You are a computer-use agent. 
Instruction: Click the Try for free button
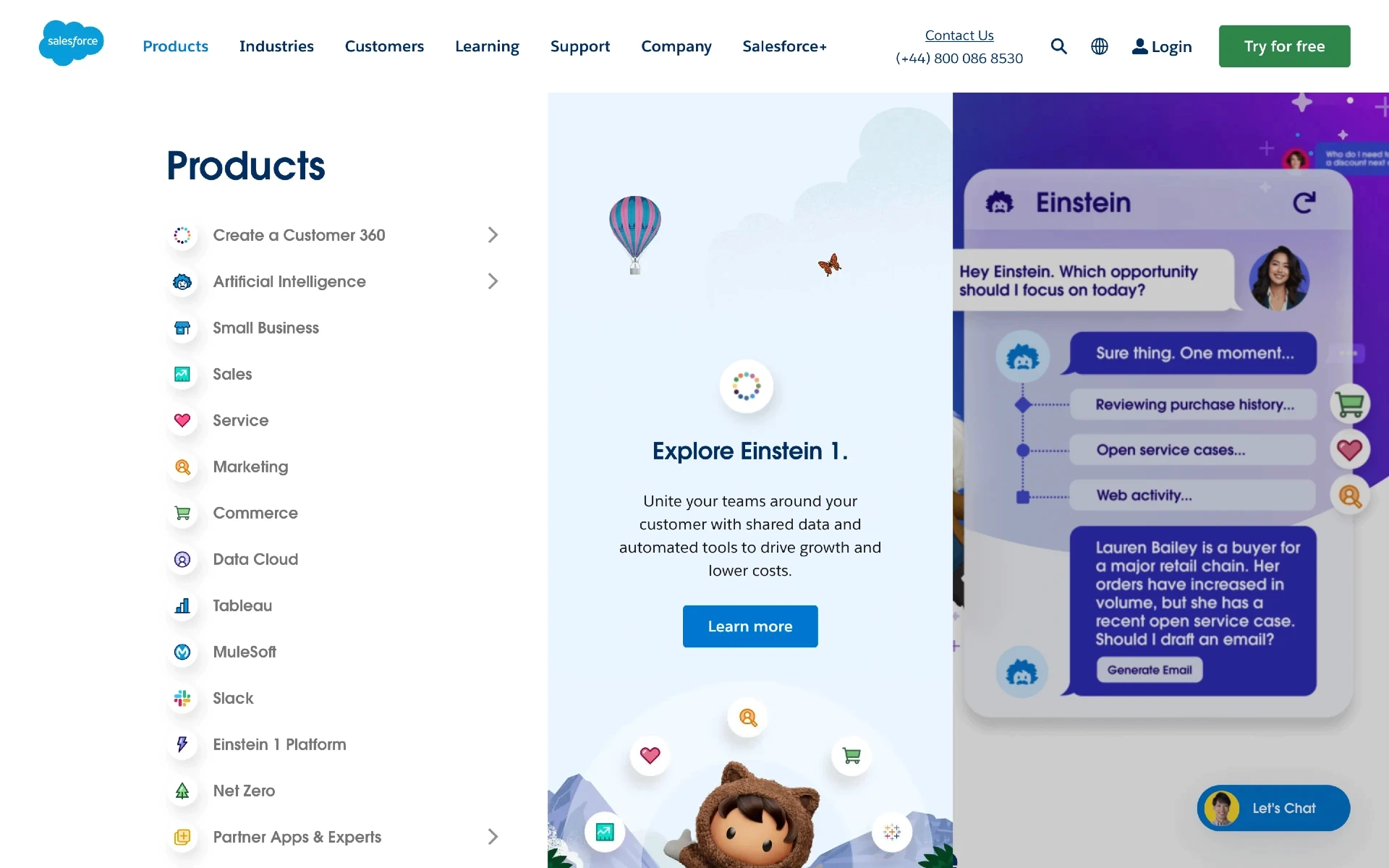(x=1284, y=46)
